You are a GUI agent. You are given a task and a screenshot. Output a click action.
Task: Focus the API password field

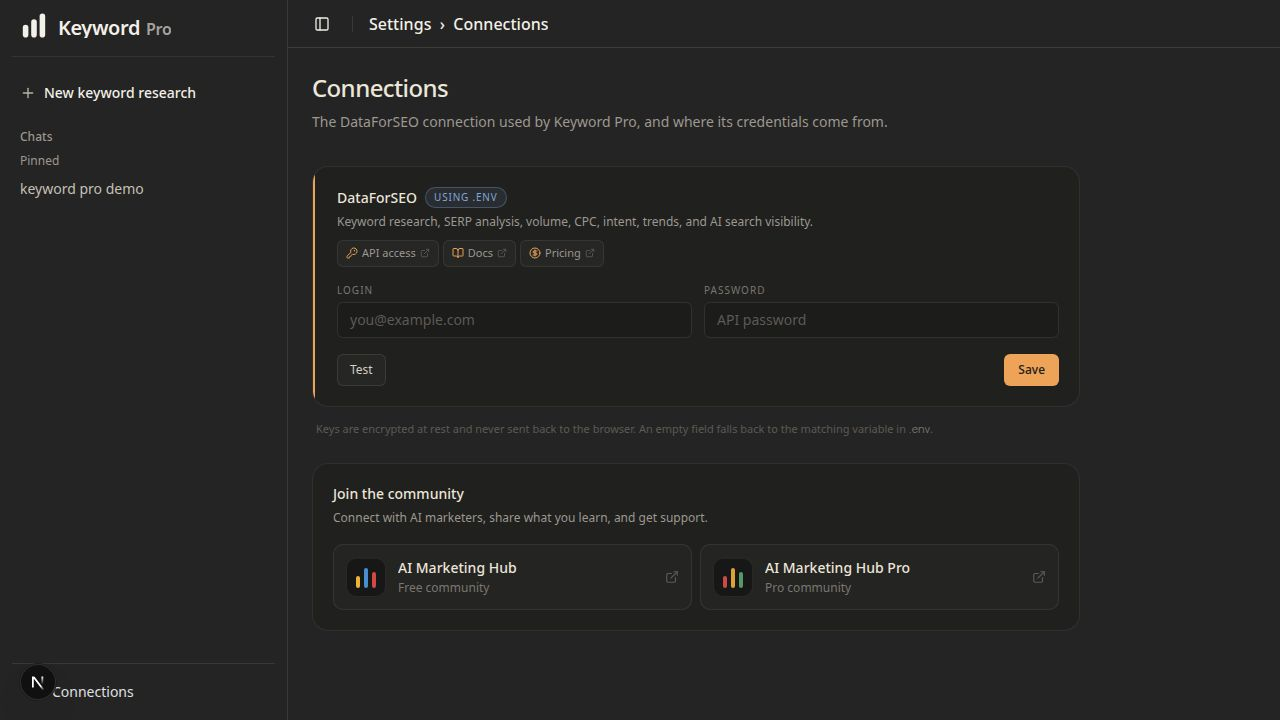(881, 320)
